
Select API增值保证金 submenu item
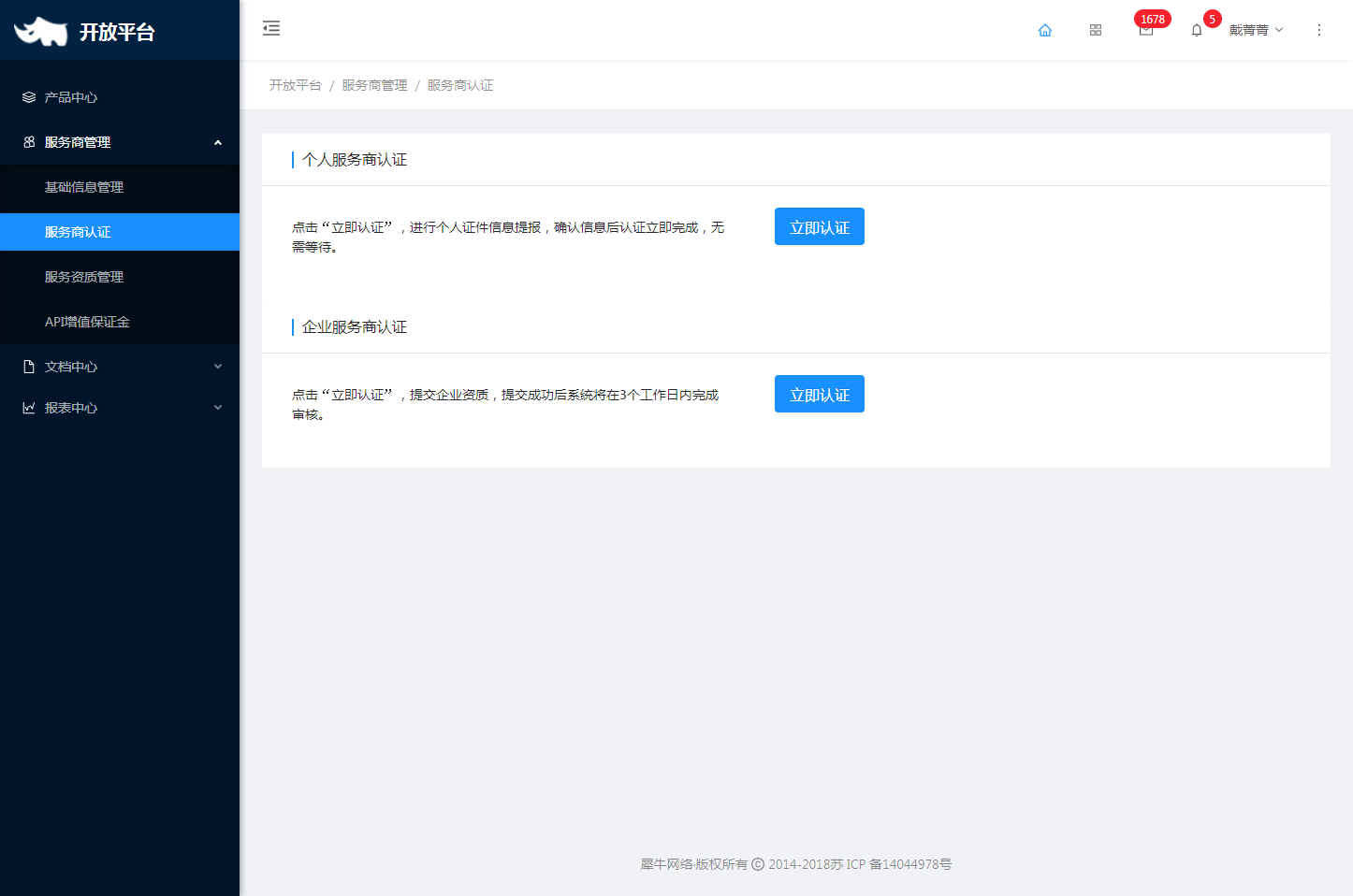[120, 322]
